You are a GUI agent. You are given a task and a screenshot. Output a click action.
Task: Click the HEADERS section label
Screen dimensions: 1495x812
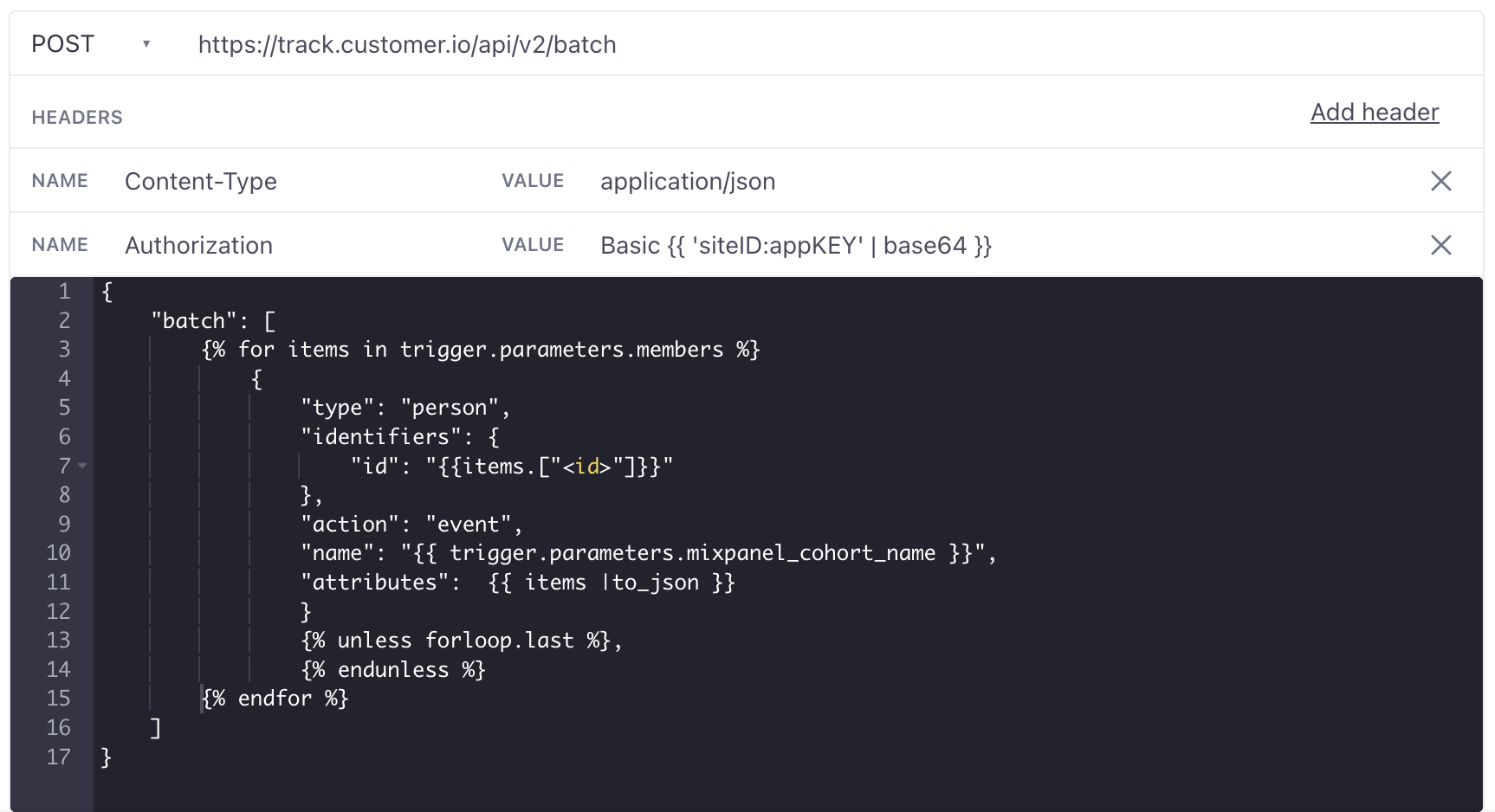(77, 117)
